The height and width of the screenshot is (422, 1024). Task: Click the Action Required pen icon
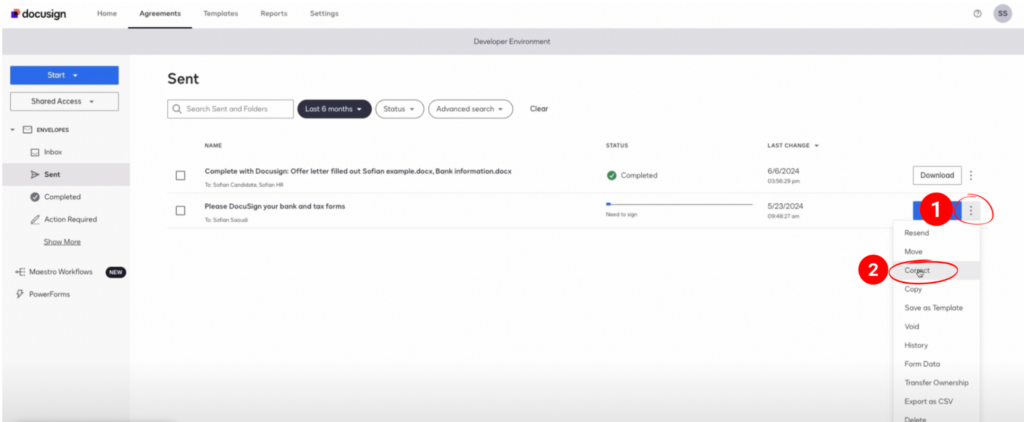35,219
